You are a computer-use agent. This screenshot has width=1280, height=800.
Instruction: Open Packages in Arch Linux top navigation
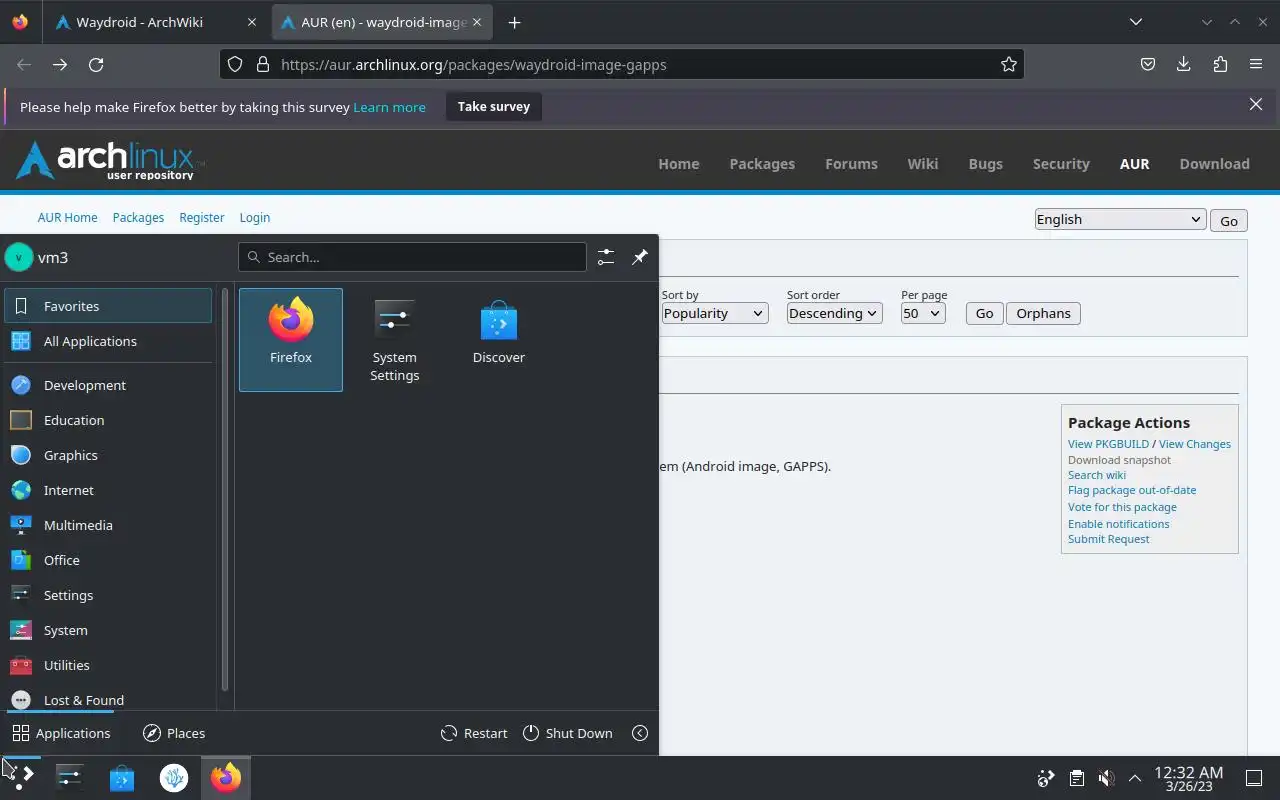pos(762,164)
